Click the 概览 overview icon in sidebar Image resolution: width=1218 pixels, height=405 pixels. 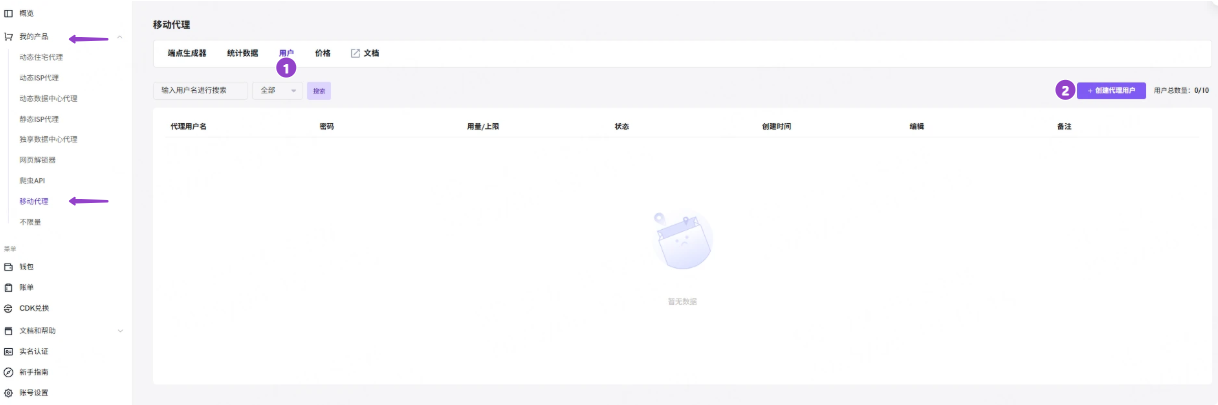(x=9, y=13)
